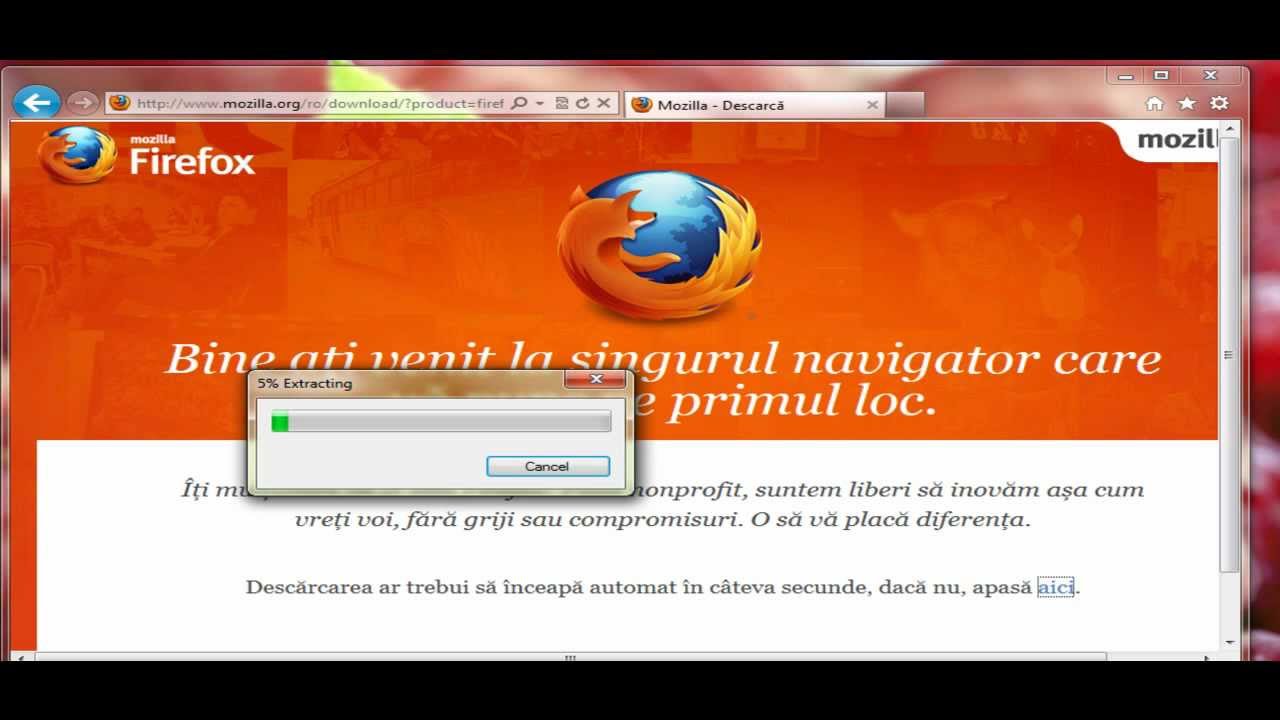Close the Mozilla - Descarcă tab
This screenshot has height=720, width=1280.
pyautogui.click(x=872, y=105)
